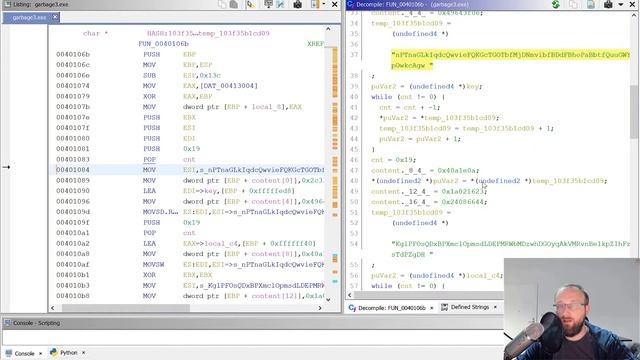Image resolution: width=640 pixels, height=360 pixels.
Task: Take a snapshot of the Decompile view
Action: click(x=608, y=4)
